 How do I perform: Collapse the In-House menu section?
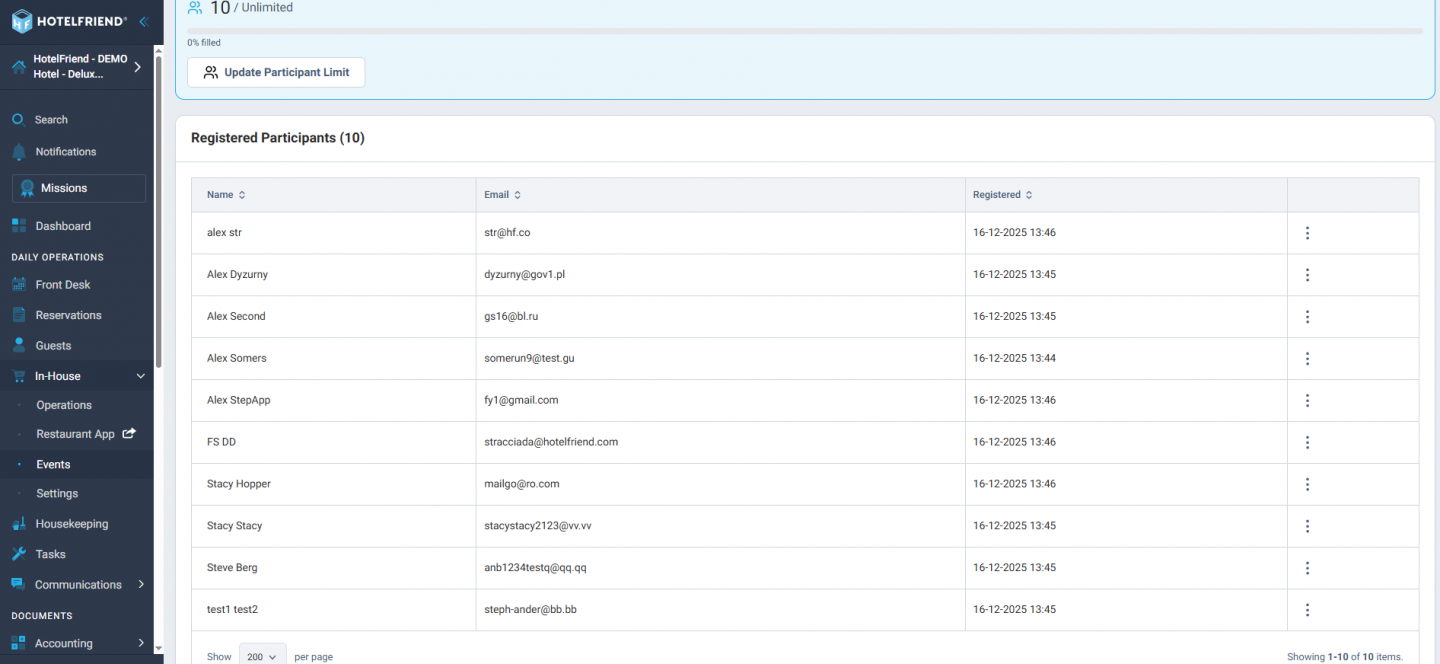140,376
